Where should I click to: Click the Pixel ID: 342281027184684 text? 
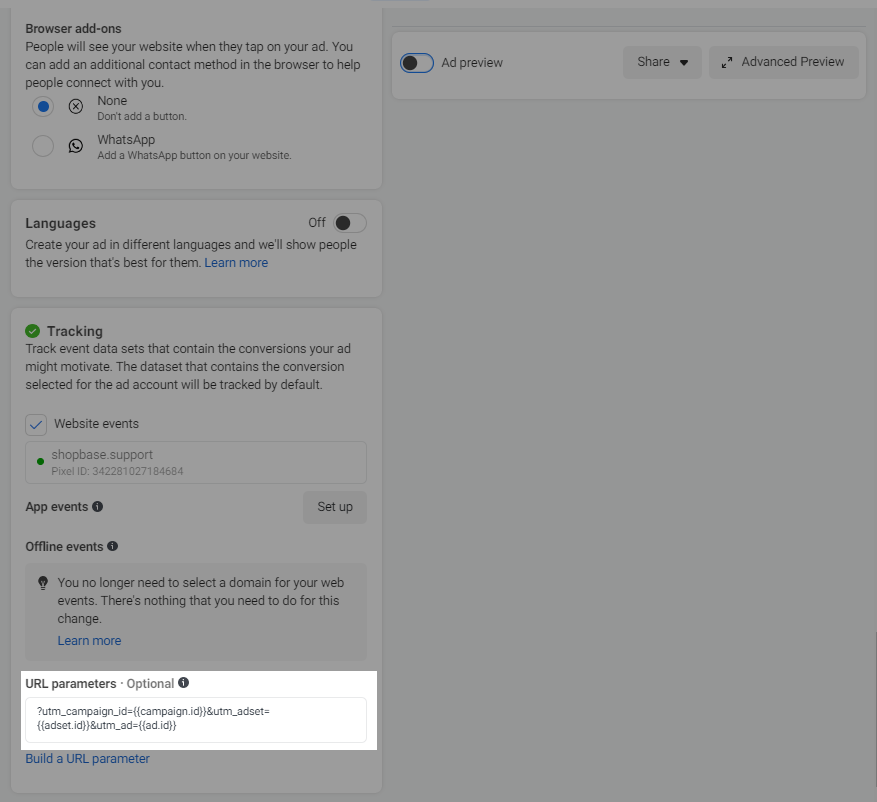(117, 471)
